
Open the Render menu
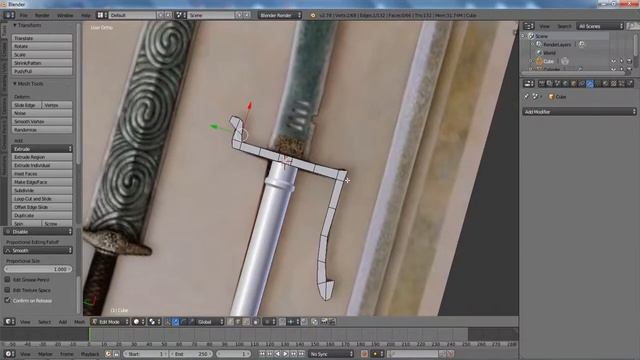tap(42, 15)
